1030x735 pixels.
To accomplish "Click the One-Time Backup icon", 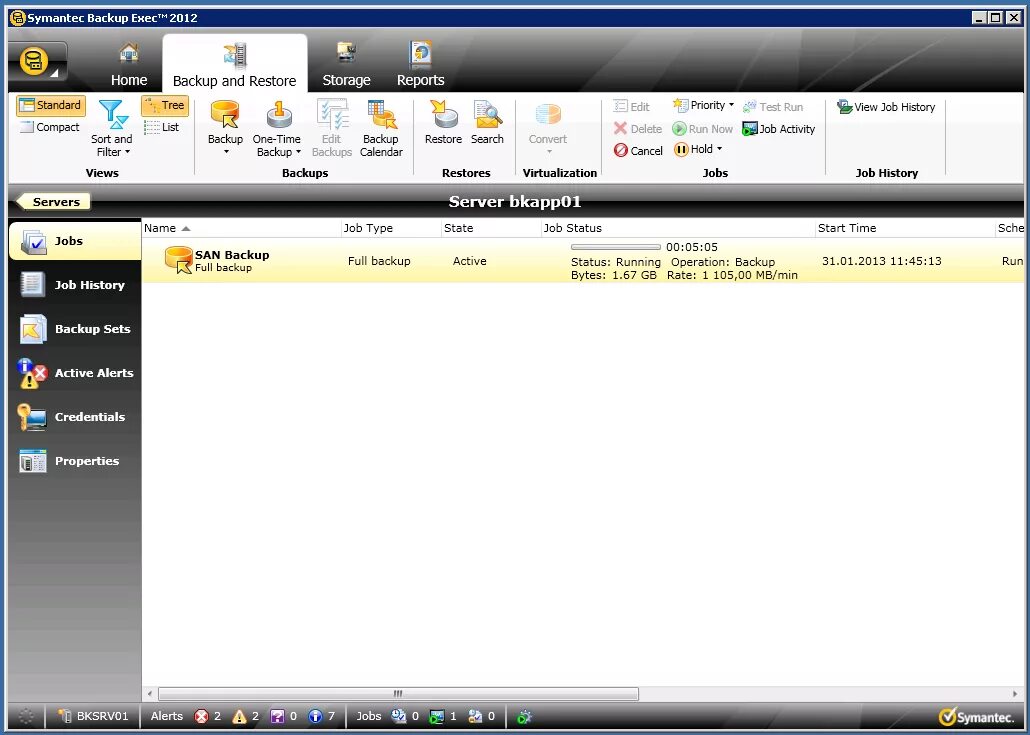I will (279, 114).
